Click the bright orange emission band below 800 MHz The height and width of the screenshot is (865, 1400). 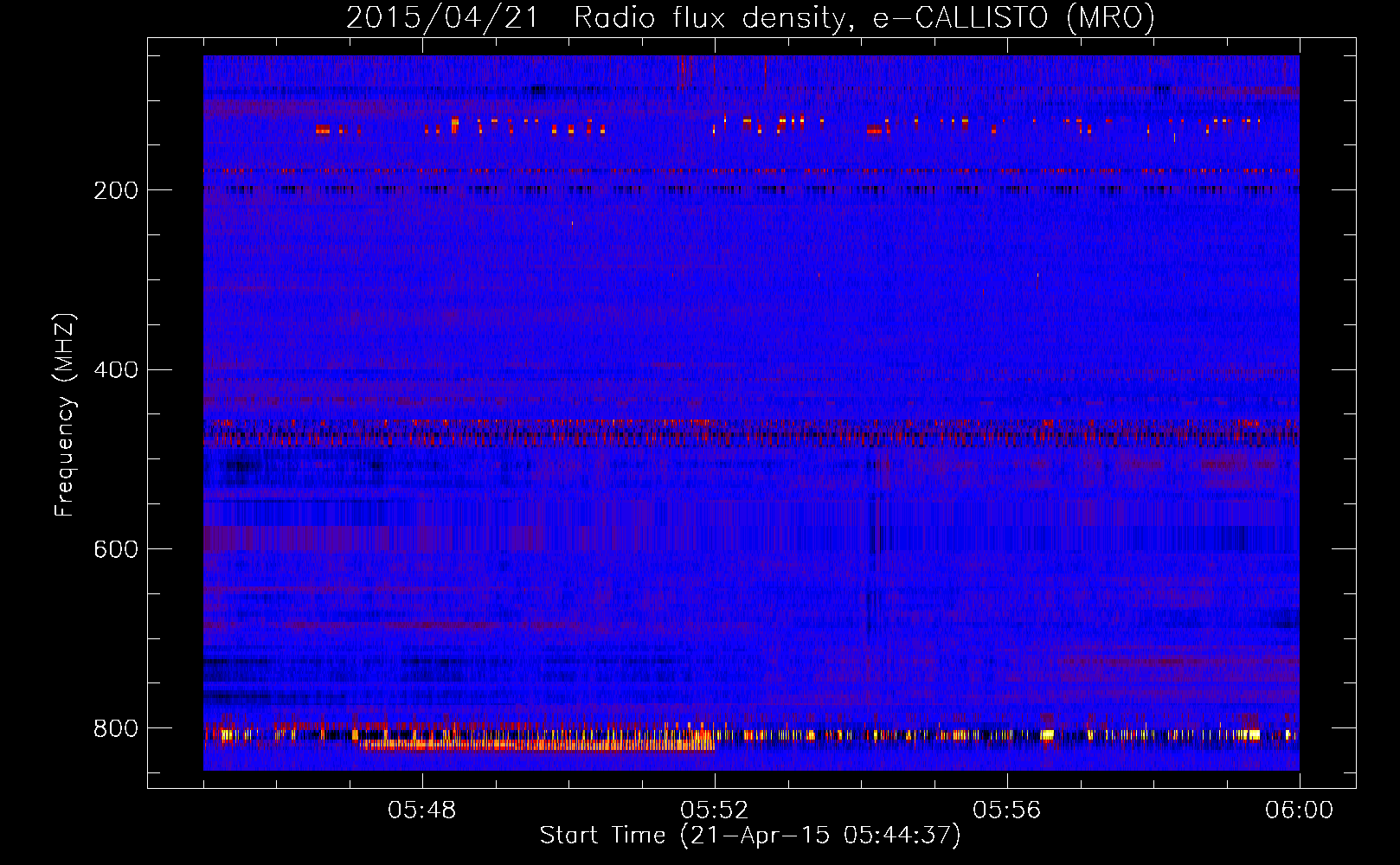pyautogui.click(x=536, y=744)
